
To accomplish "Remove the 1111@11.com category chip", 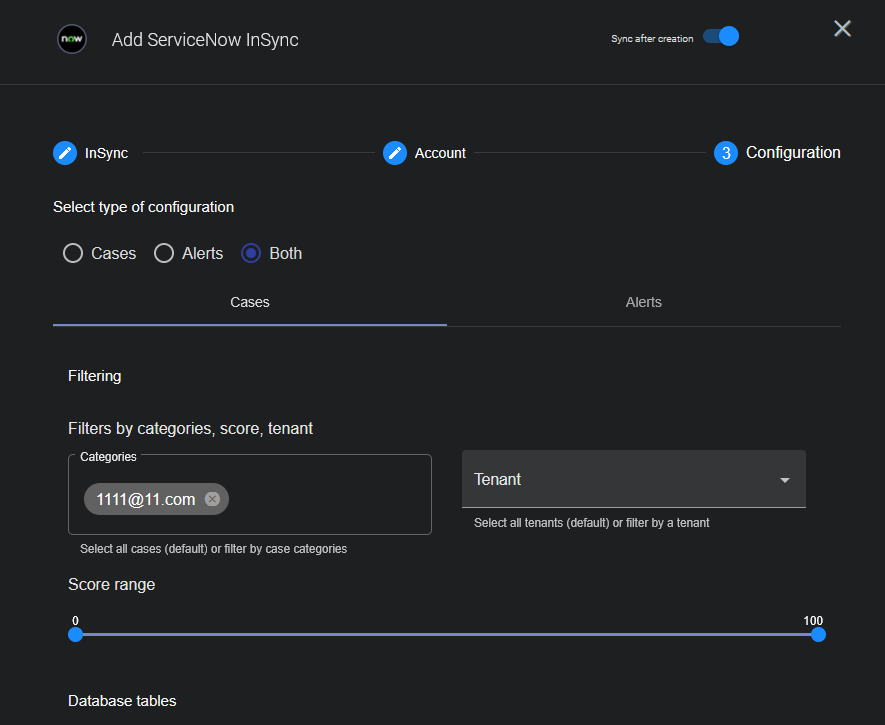I will (212, 499).
